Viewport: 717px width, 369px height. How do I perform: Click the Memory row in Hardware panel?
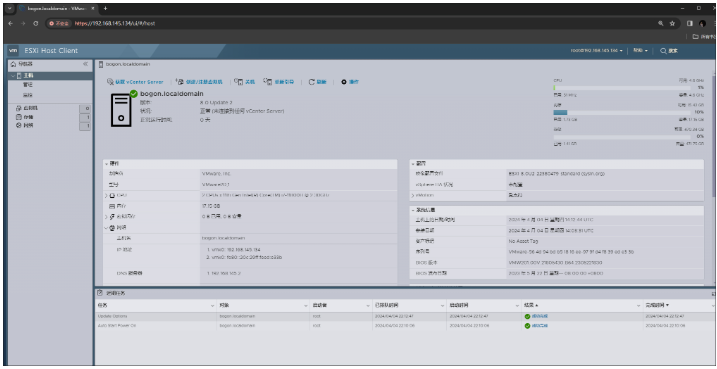250,206
